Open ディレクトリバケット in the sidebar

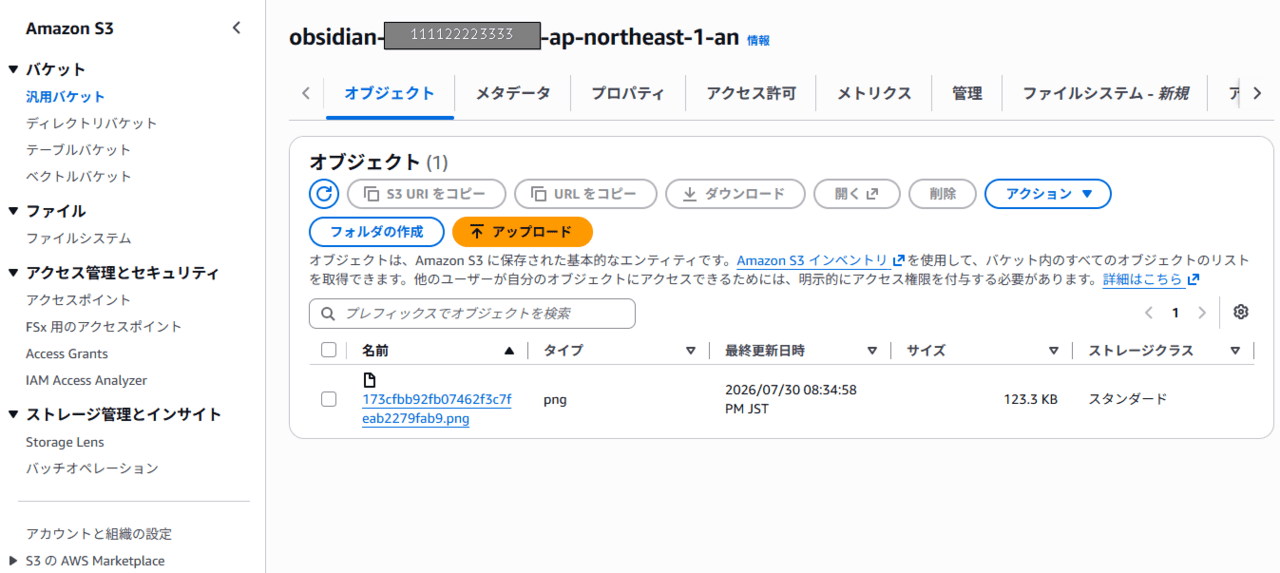pyautogui.click(x=91, y=123)
